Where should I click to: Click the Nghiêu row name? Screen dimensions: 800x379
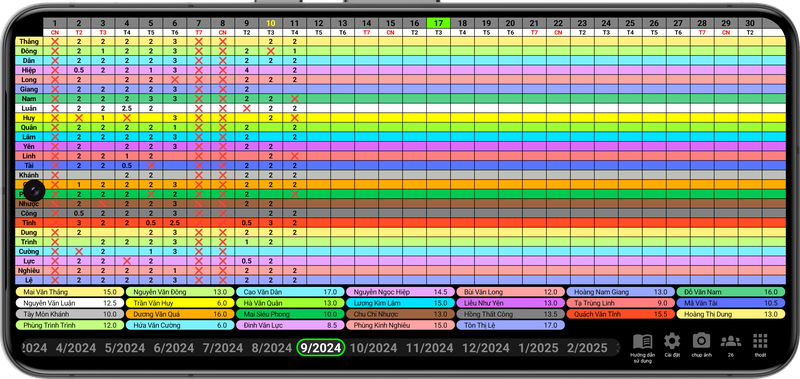(30, 270)
